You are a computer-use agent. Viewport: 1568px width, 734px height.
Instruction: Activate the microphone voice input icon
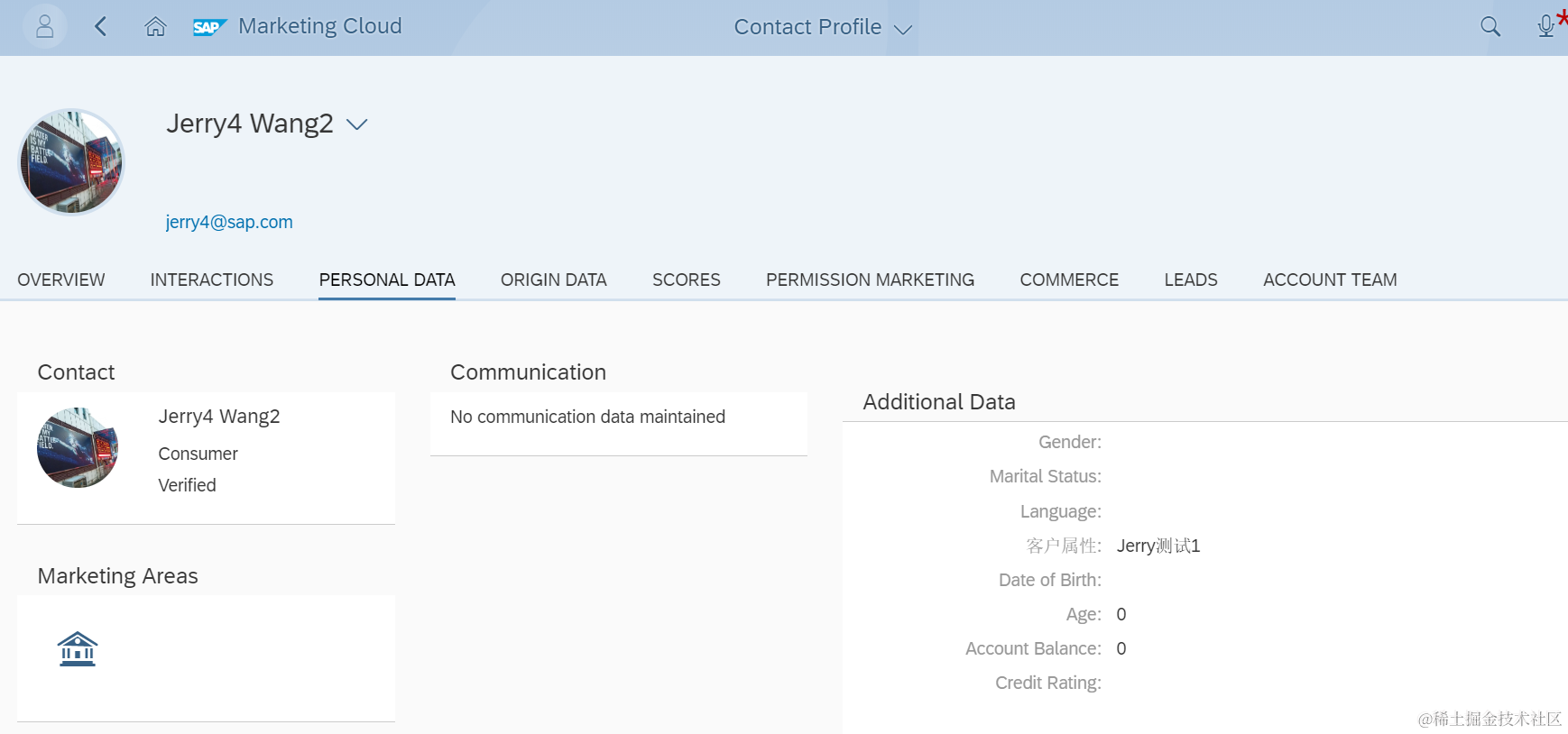tap(1546, 26)
